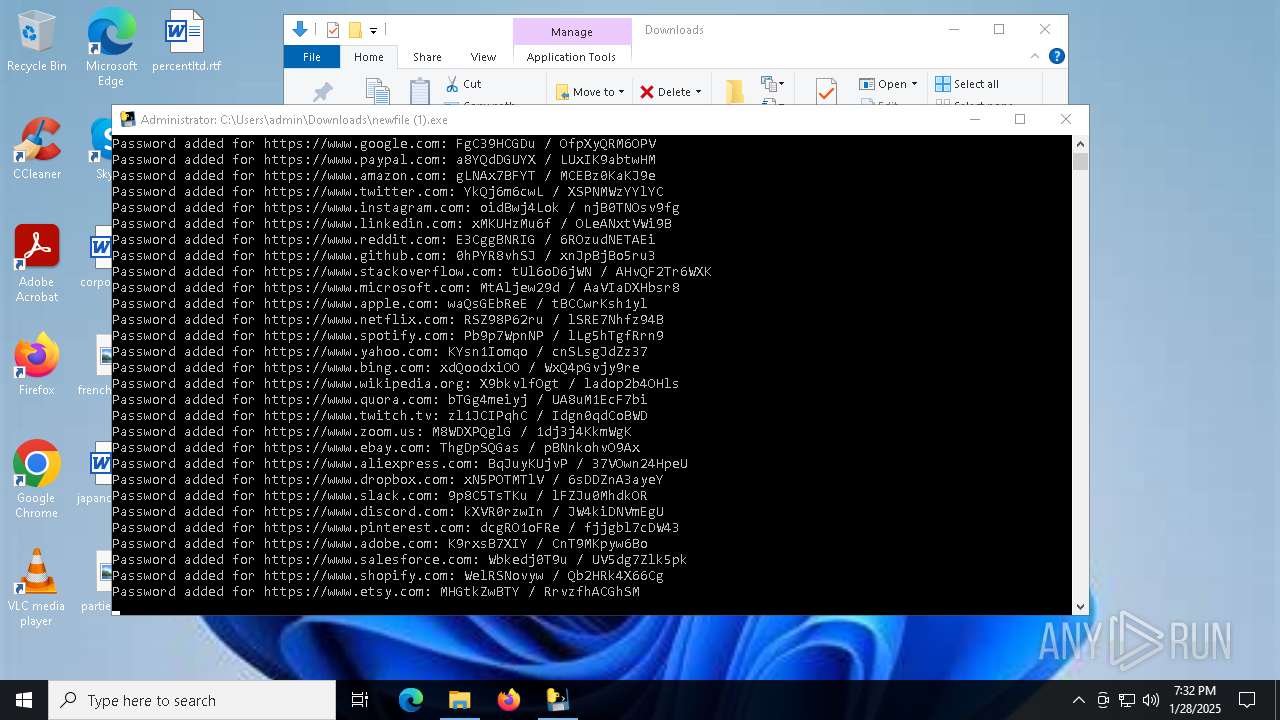Maximize the newfile (1).exe console window
Viewport: 1280px width, 720px height.
(x=1020, y=119)
